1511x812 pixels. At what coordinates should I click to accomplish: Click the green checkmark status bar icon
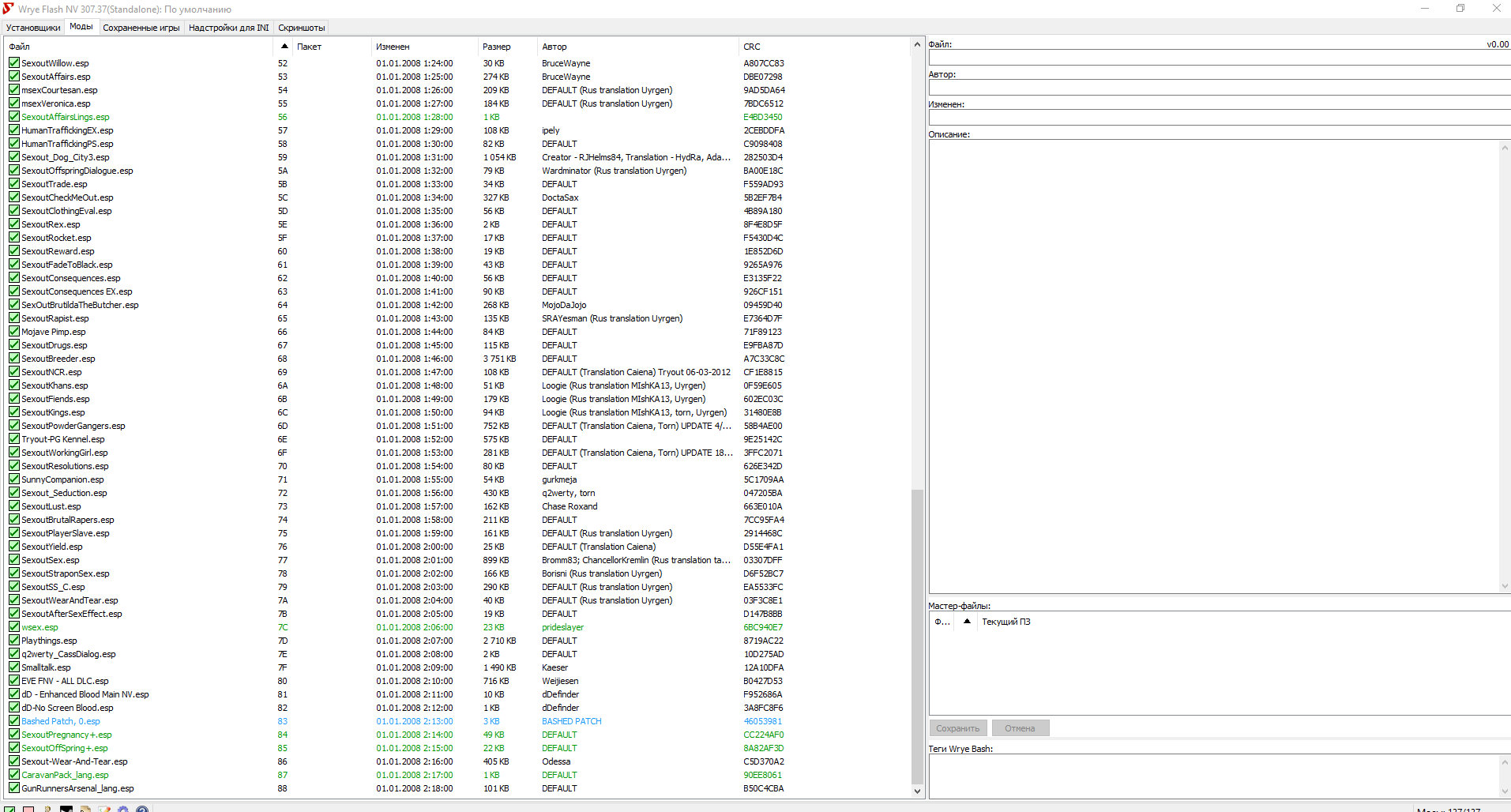pyautogui.click(x=9, y=809)
